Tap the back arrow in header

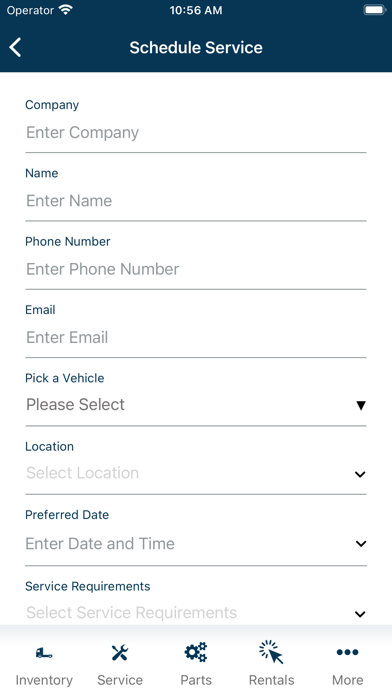pos(16,47)
